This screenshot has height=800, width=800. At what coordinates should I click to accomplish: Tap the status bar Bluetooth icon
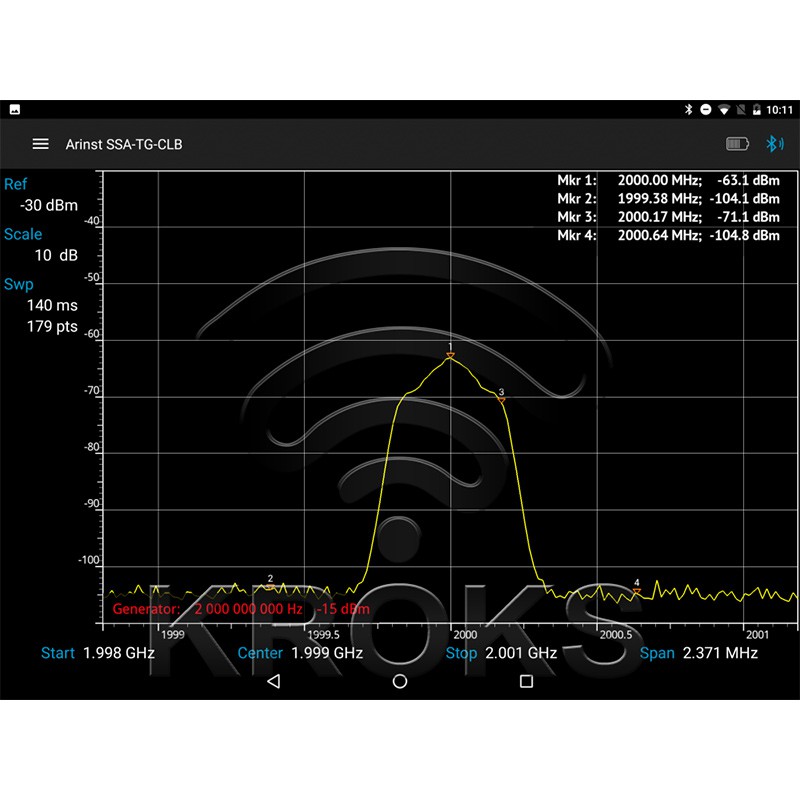click(x=688, y=109)
